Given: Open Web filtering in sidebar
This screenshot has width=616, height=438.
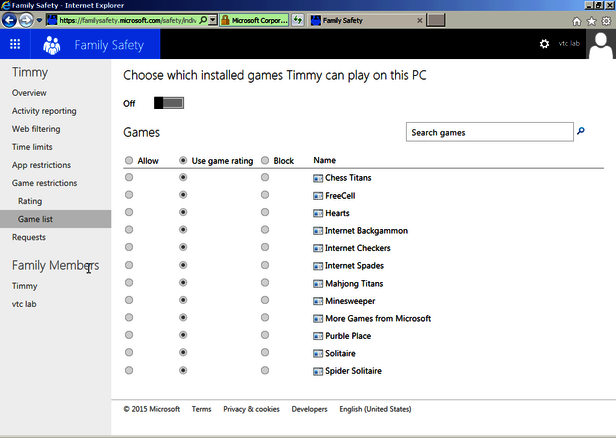Looking at the screenshot, I should point(36,129).
